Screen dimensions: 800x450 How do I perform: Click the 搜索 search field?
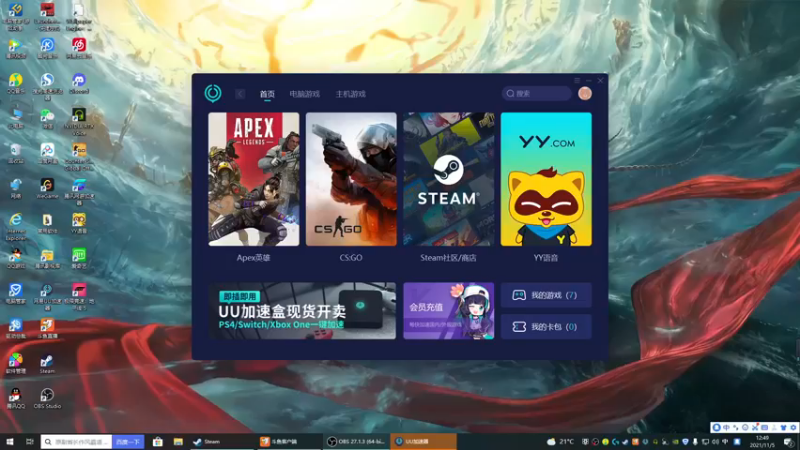[x=536, y=93]
